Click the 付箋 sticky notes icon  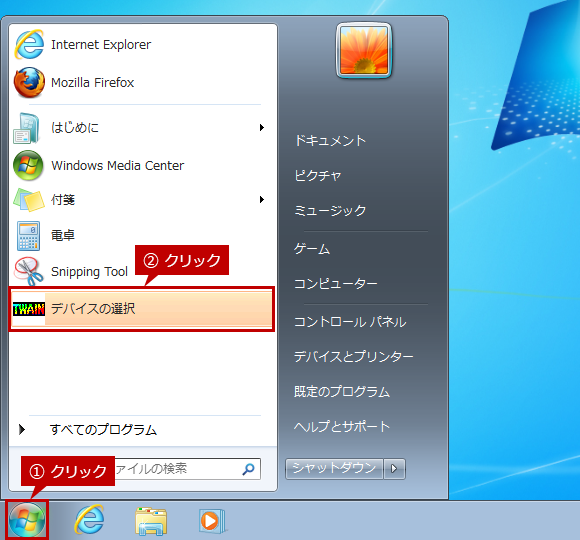point(29,200)
